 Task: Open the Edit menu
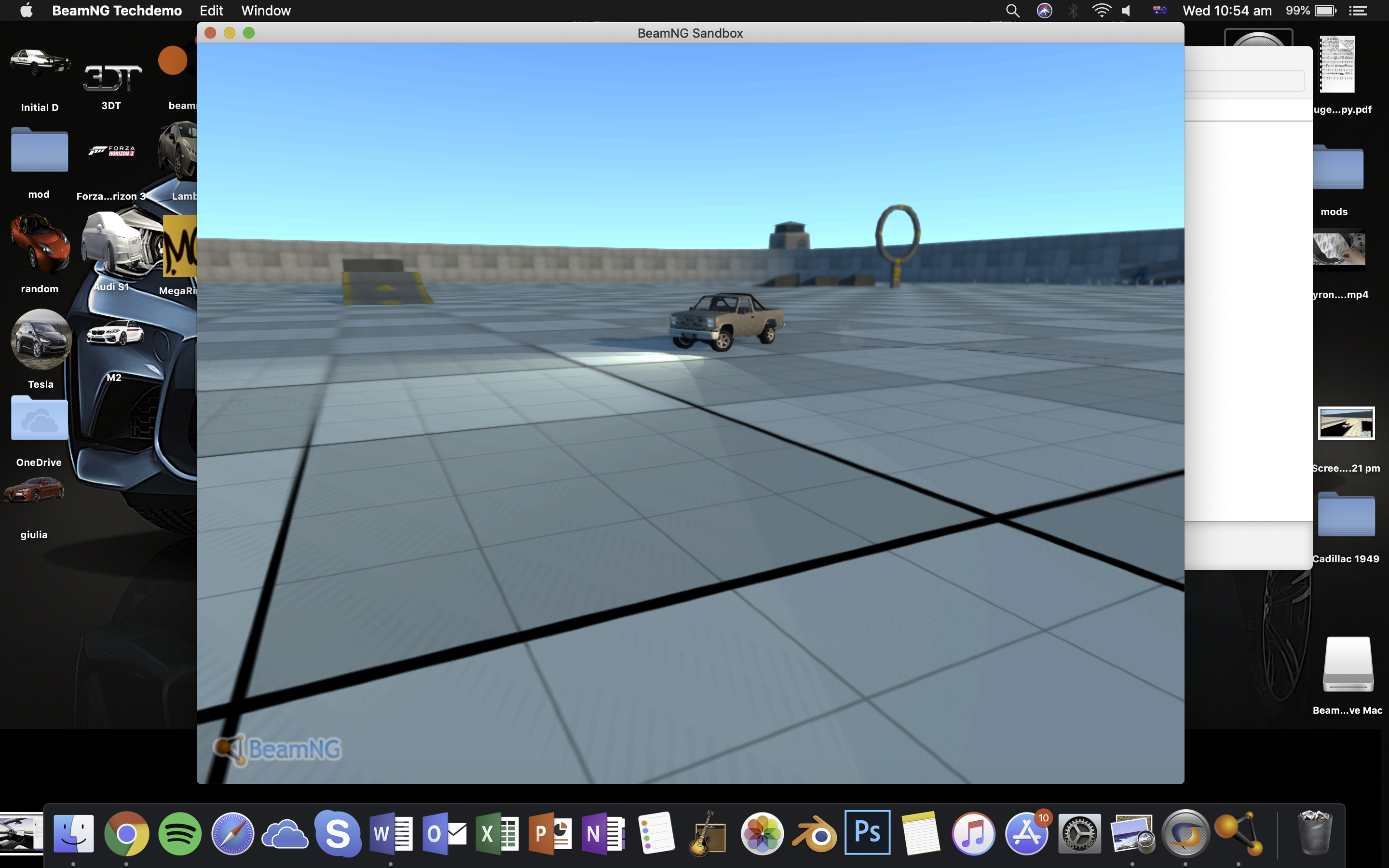(x=211, y=10)
